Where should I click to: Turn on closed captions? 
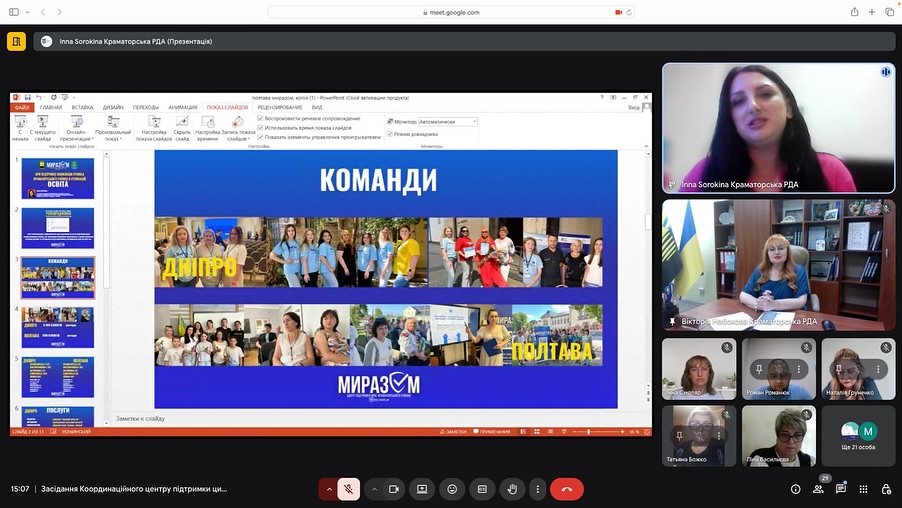click(x=481, y=489)
